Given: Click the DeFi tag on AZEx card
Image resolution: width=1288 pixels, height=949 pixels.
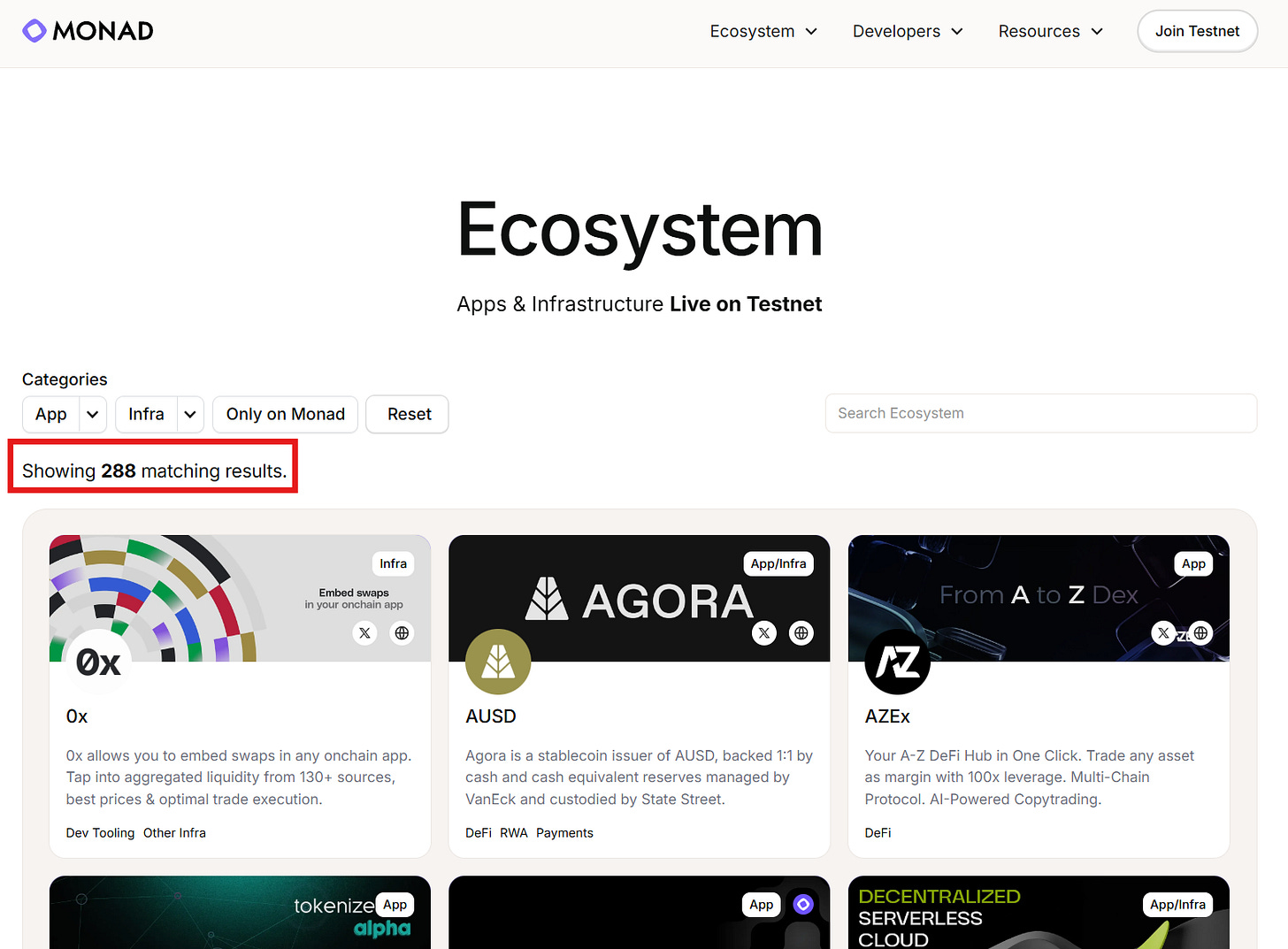Looking at the screenshot, I should click(878, 833).
